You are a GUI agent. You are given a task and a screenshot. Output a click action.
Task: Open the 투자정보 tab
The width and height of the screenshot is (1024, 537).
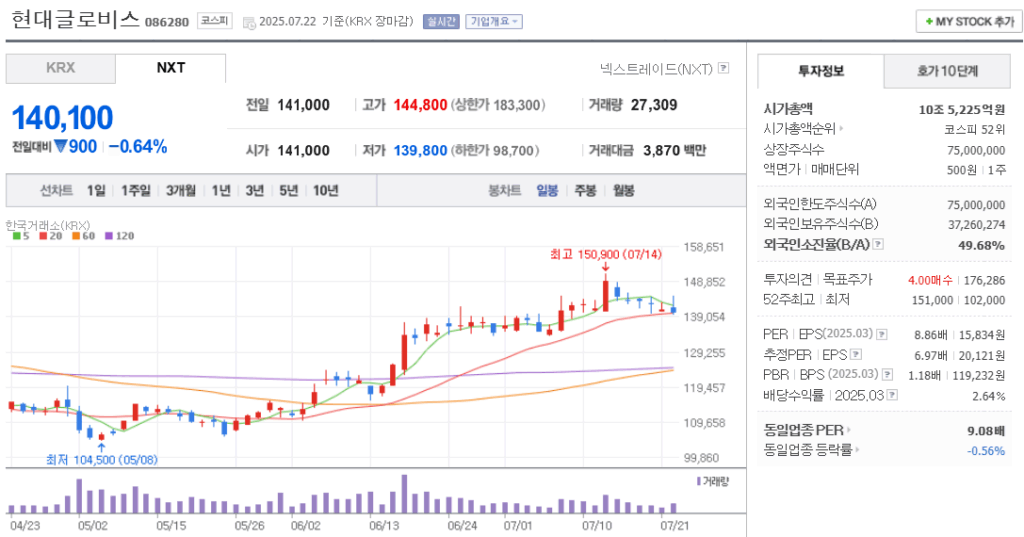[x=821, y=71]
